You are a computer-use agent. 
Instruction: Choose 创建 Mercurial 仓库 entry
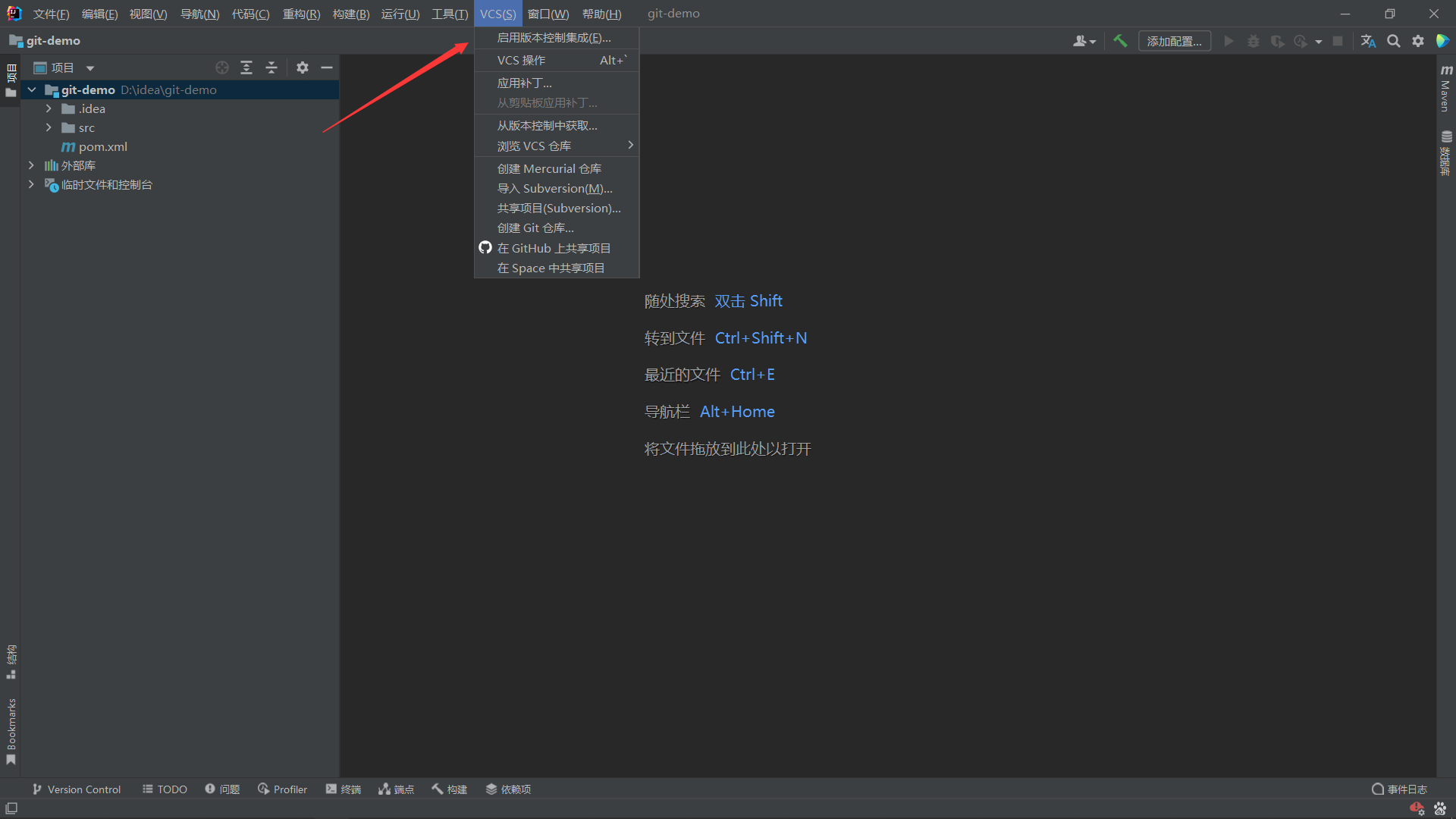(557, 168)
